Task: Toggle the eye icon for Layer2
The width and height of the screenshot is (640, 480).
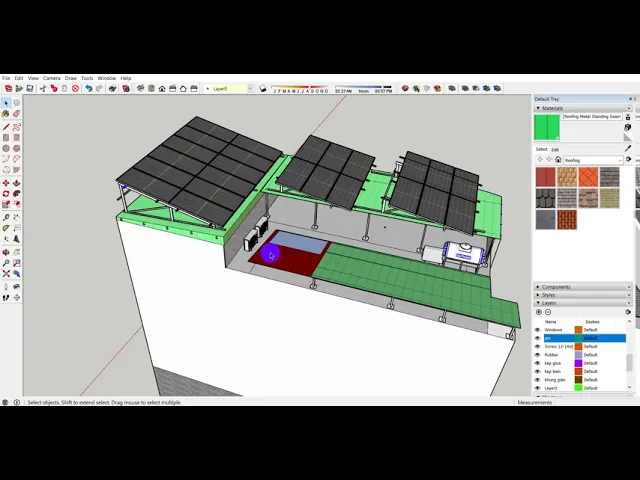Action: click(537, 388)
